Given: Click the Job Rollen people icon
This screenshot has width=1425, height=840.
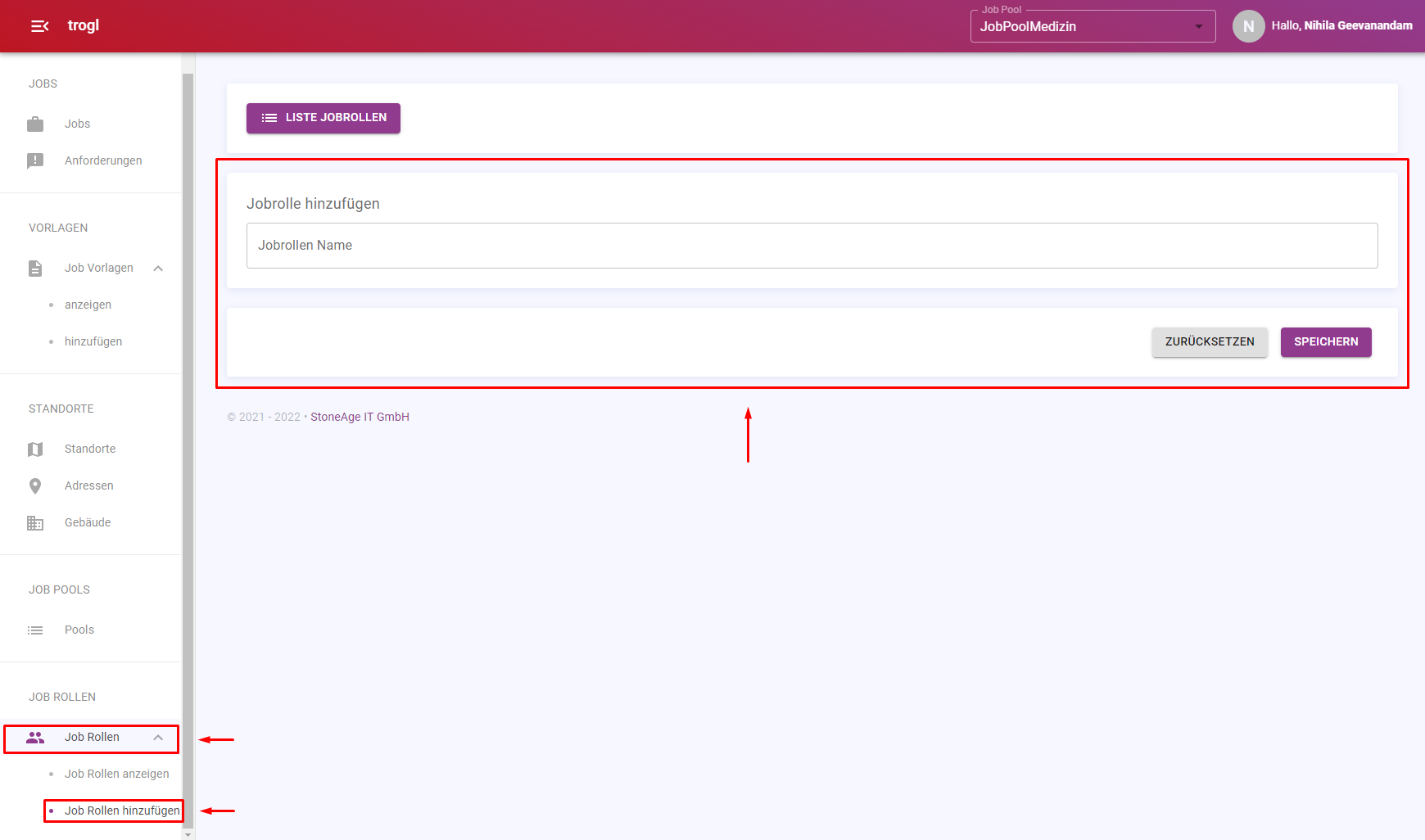Looking at the screenshot, I should (x=35, y=737).
